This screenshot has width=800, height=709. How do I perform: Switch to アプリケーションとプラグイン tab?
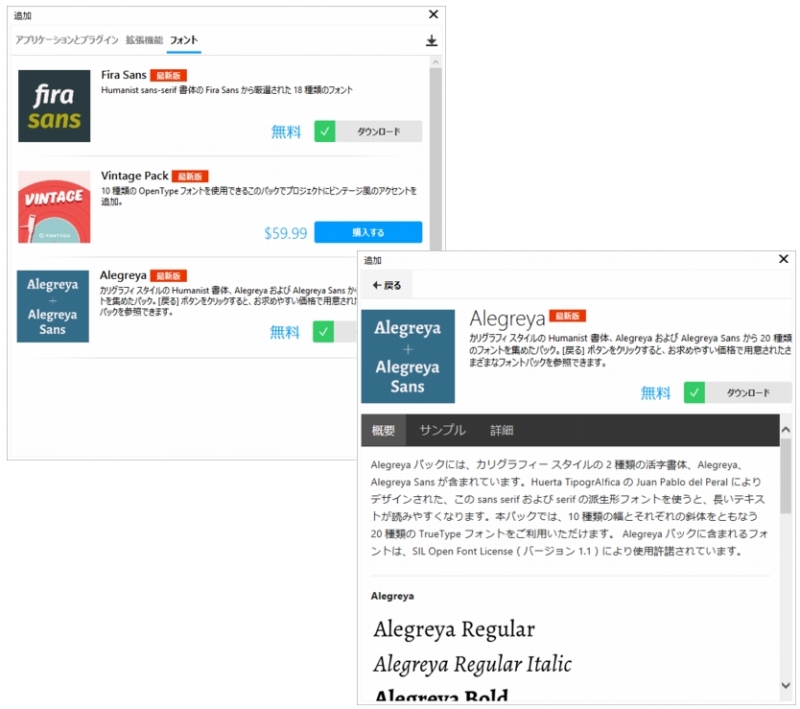tap(67, 40)
